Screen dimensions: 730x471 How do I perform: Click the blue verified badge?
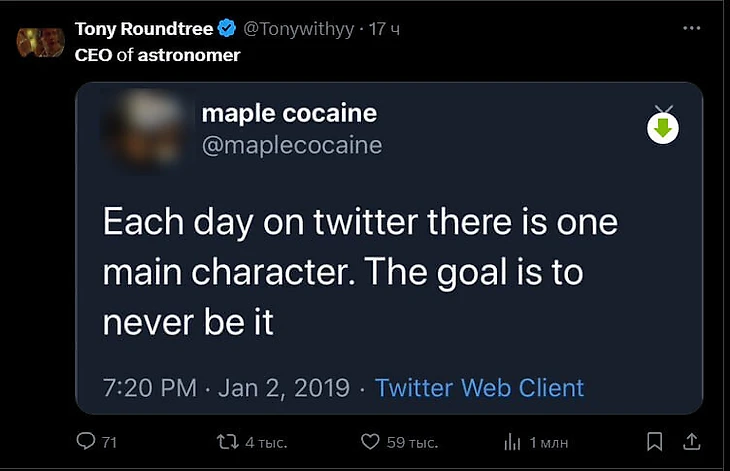point(227,29)
